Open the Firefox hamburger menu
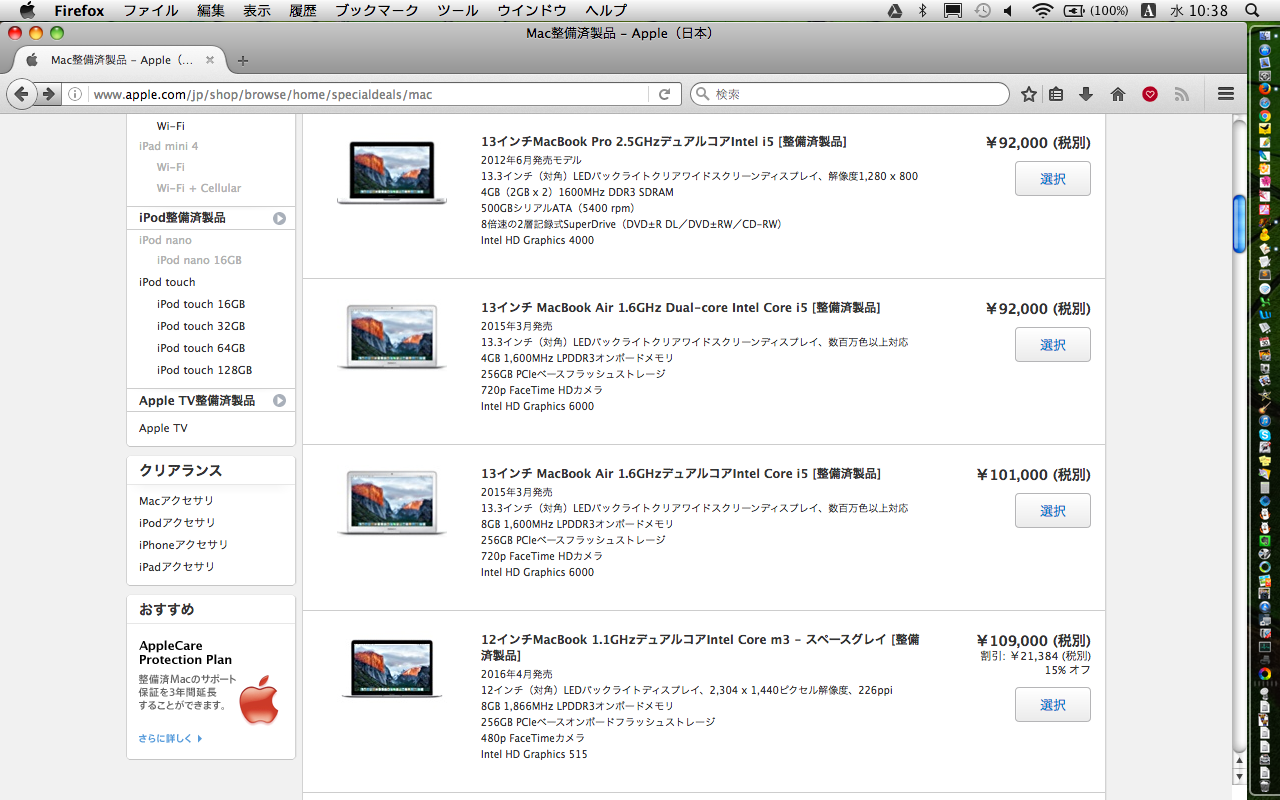Viewport: 1280px width, 800px height. 1226,94
